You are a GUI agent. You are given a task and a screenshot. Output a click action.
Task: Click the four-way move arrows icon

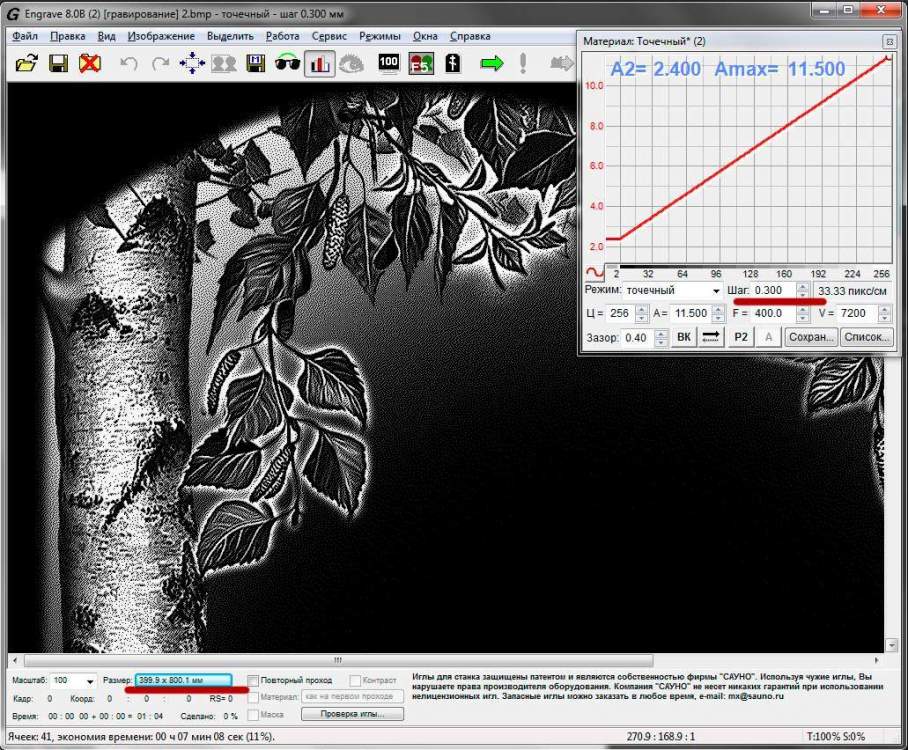click(191, 63)
